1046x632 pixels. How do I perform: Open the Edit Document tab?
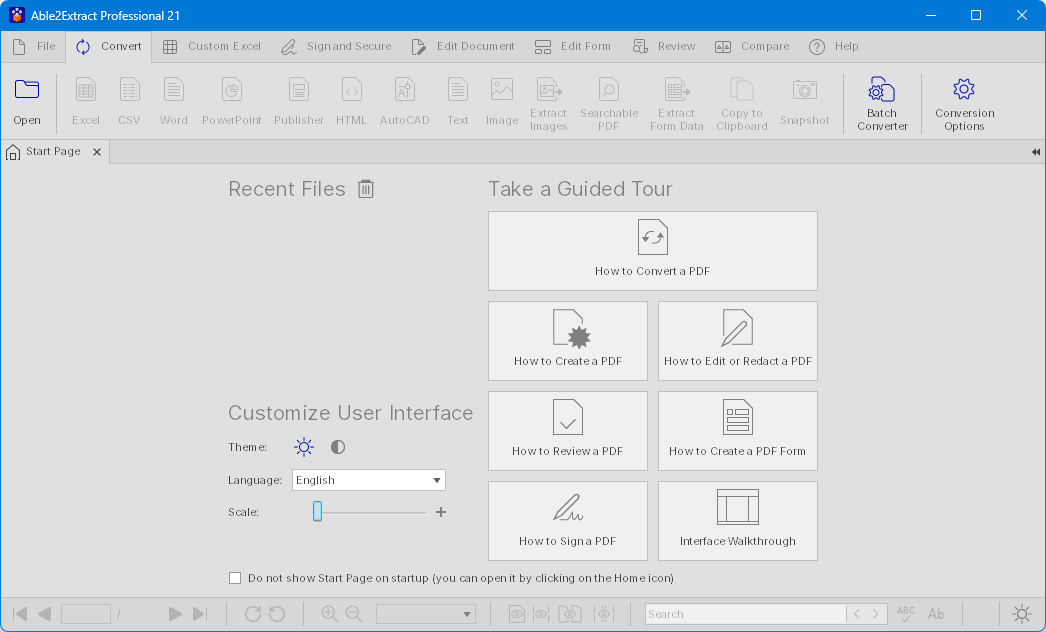click(463, 46)
